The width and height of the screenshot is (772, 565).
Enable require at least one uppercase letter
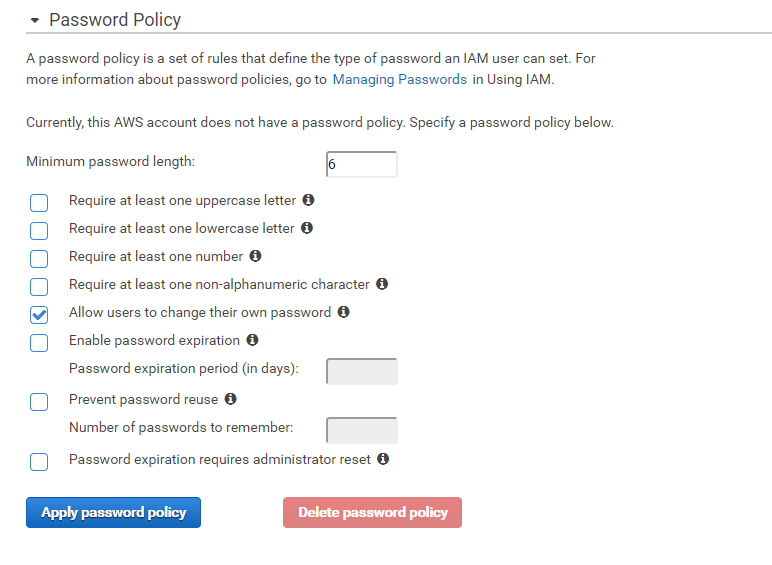coord(39,203)
